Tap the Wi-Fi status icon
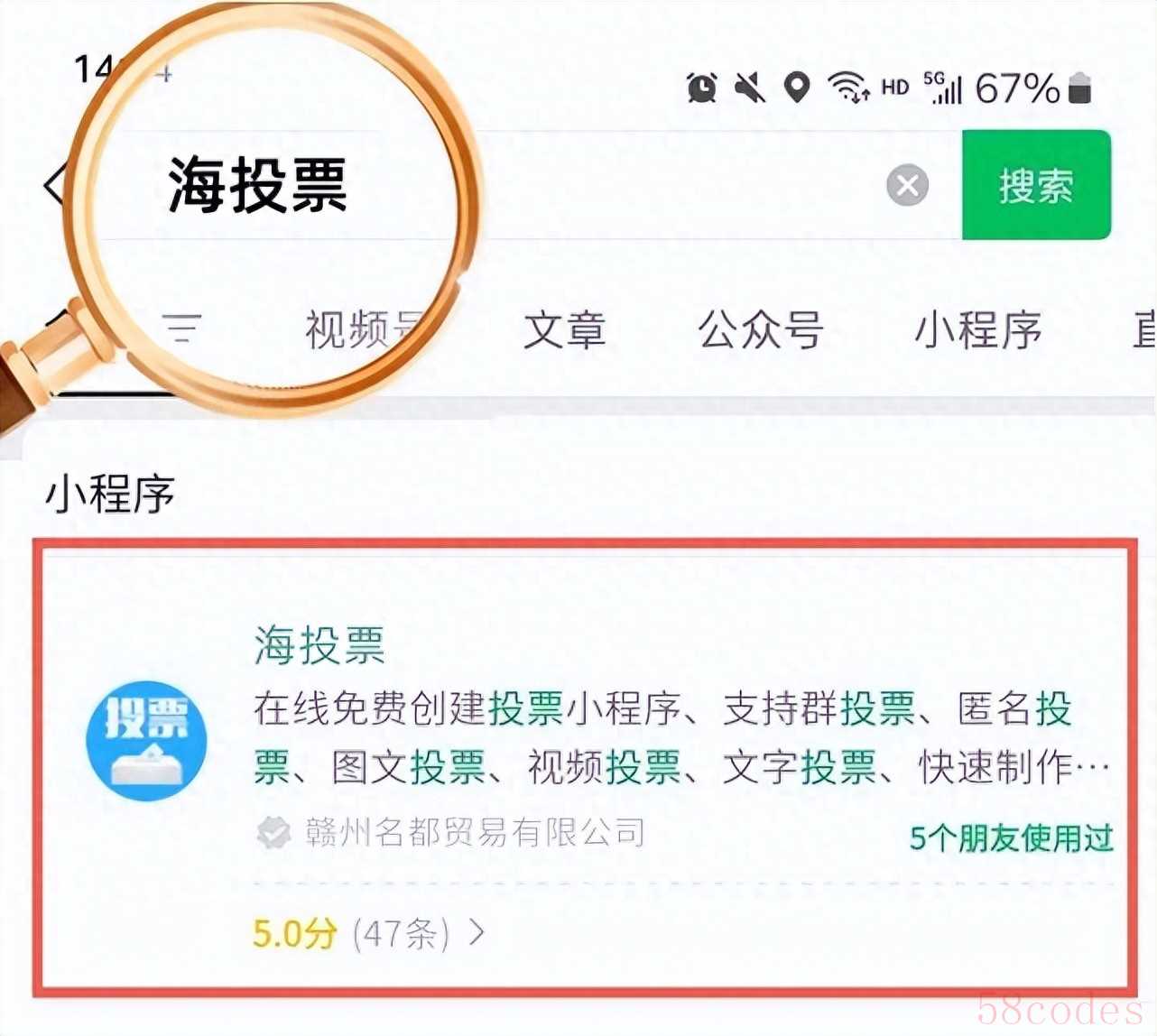 848,88
